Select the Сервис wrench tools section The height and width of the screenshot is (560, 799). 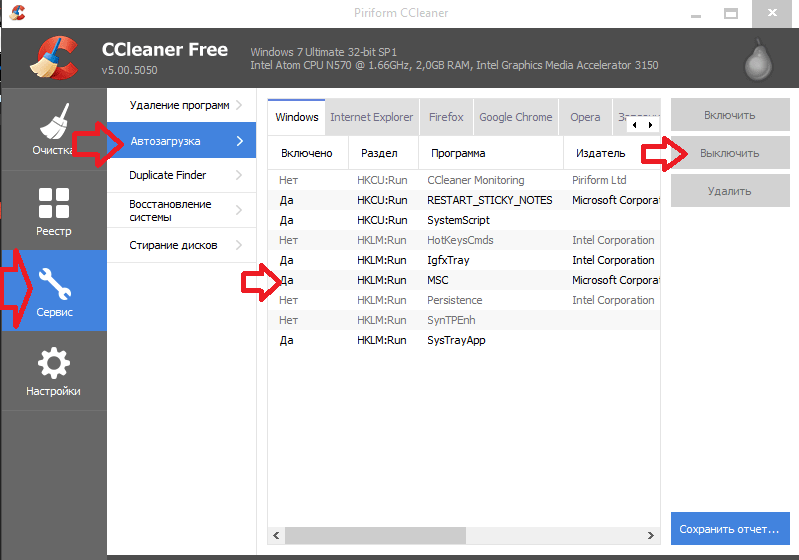pyautogui.click(x=54, y=290)
